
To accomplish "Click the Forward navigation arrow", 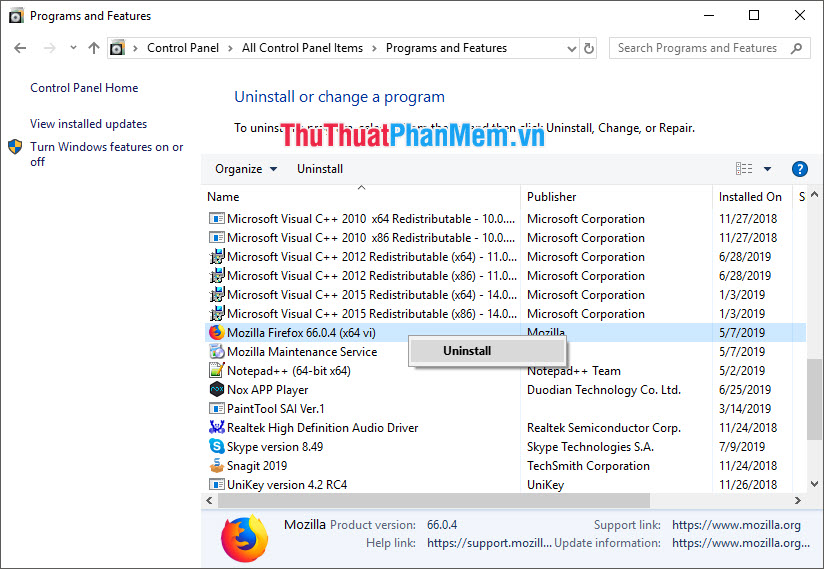I will [49, 48].
